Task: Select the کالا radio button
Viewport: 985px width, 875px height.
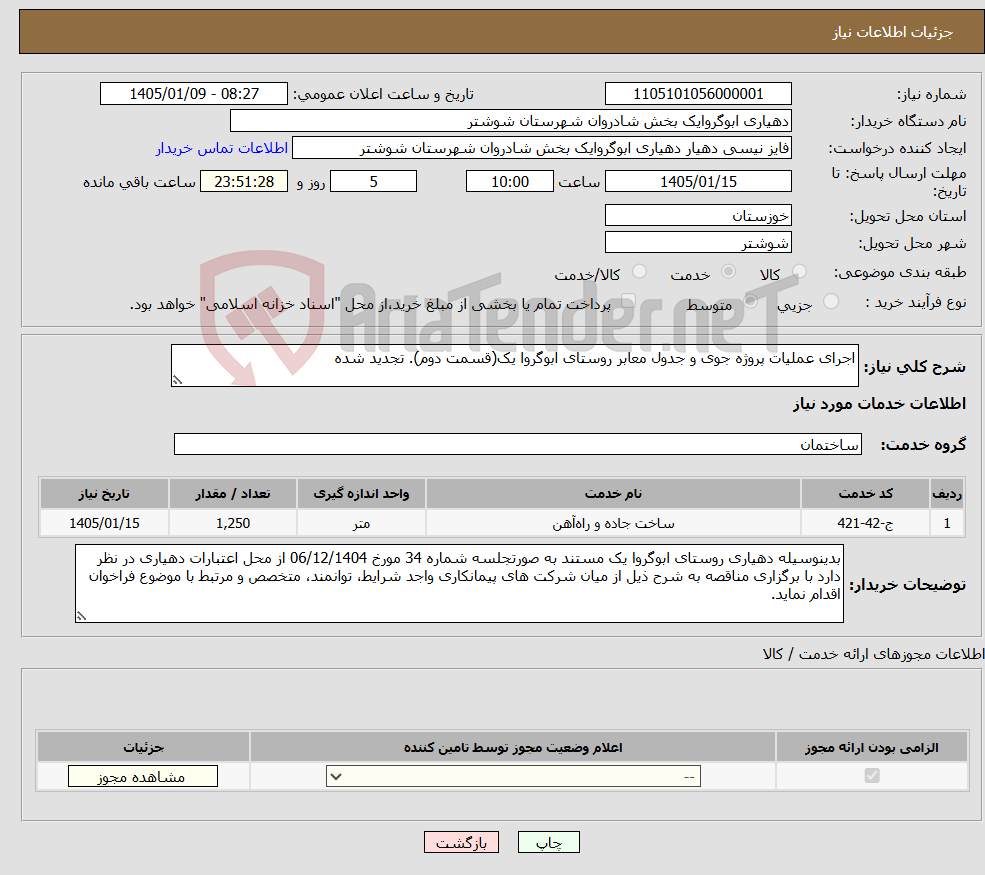Action: [800, 271]
